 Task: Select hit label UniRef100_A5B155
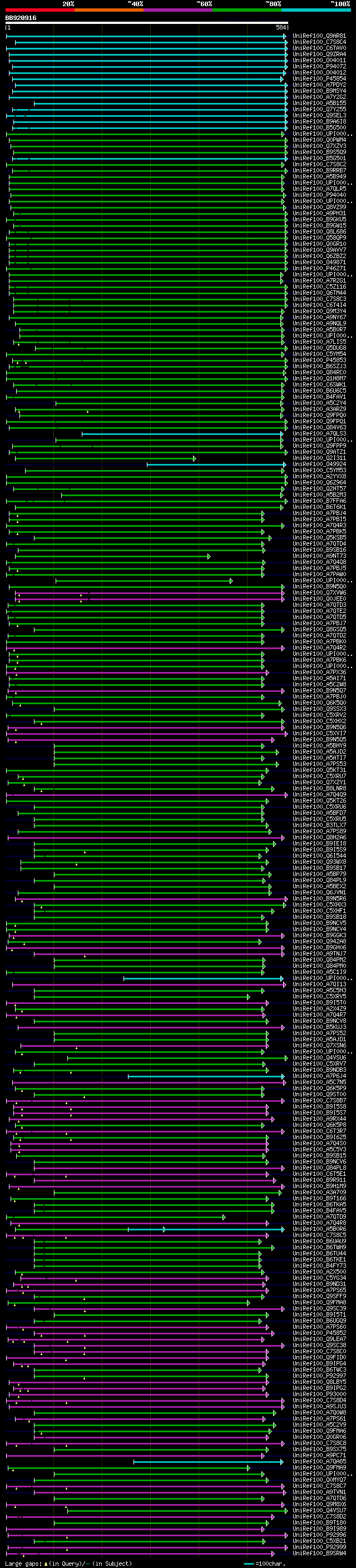click(319, 103)
